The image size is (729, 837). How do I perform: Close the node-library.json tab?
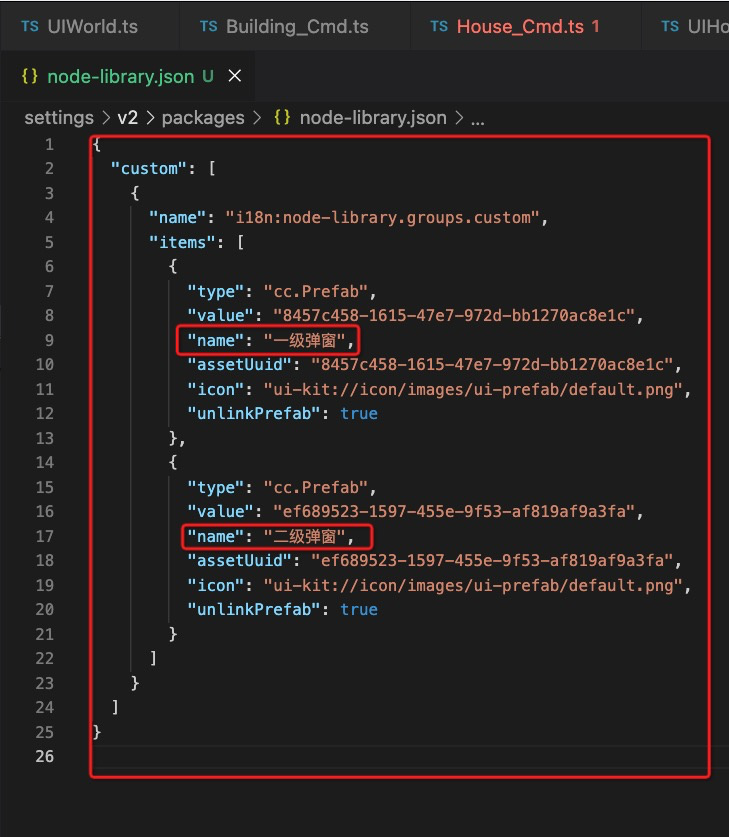pyautogui.click(x=235, y=76)
